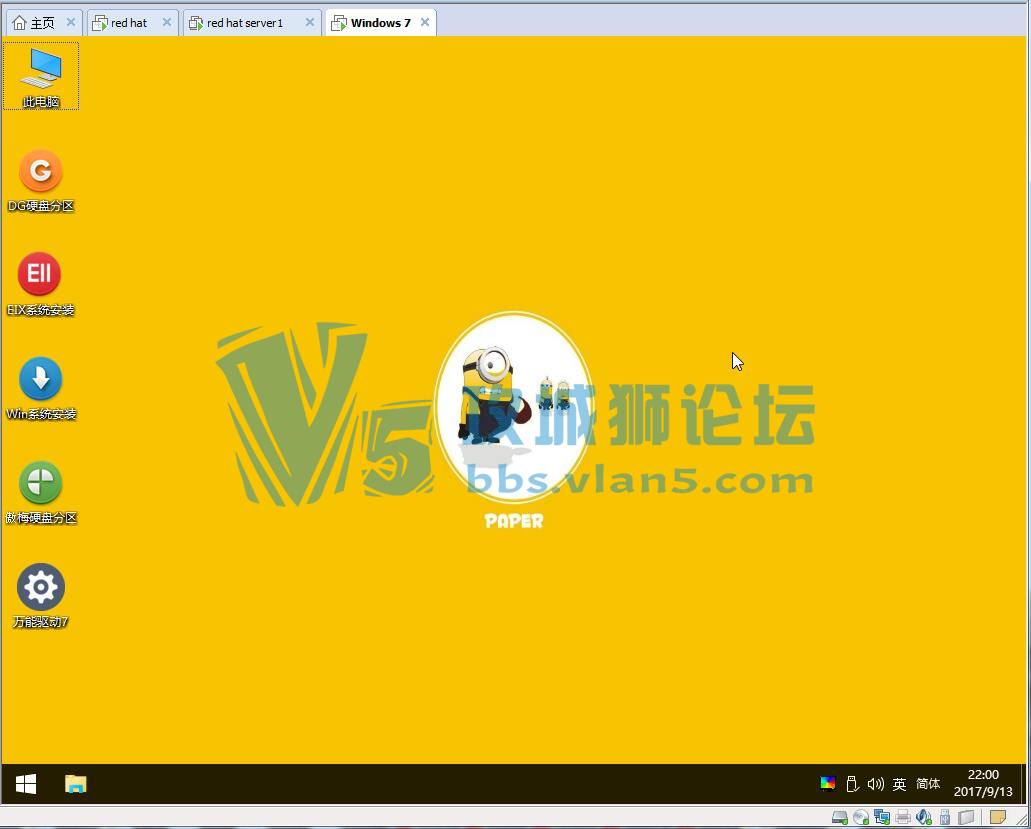Click the 简体 input mode indicator
Image resolution: width=1031 pixels, height=829 pixels.
point(928,784)
